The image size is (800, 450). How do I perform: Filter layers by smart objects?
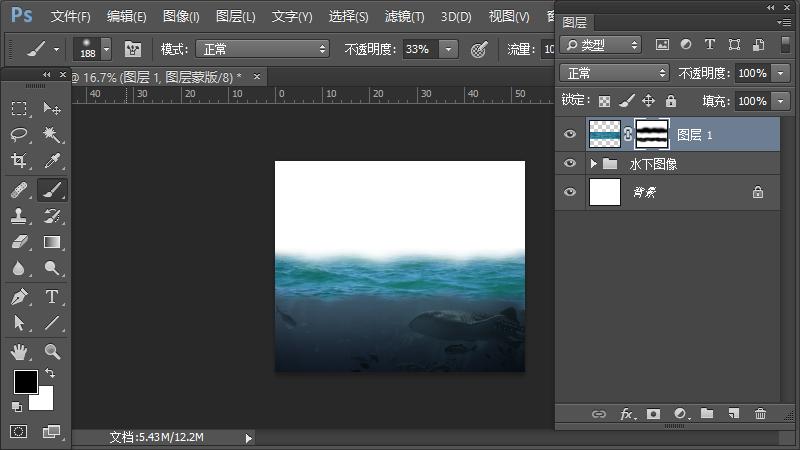759,45
